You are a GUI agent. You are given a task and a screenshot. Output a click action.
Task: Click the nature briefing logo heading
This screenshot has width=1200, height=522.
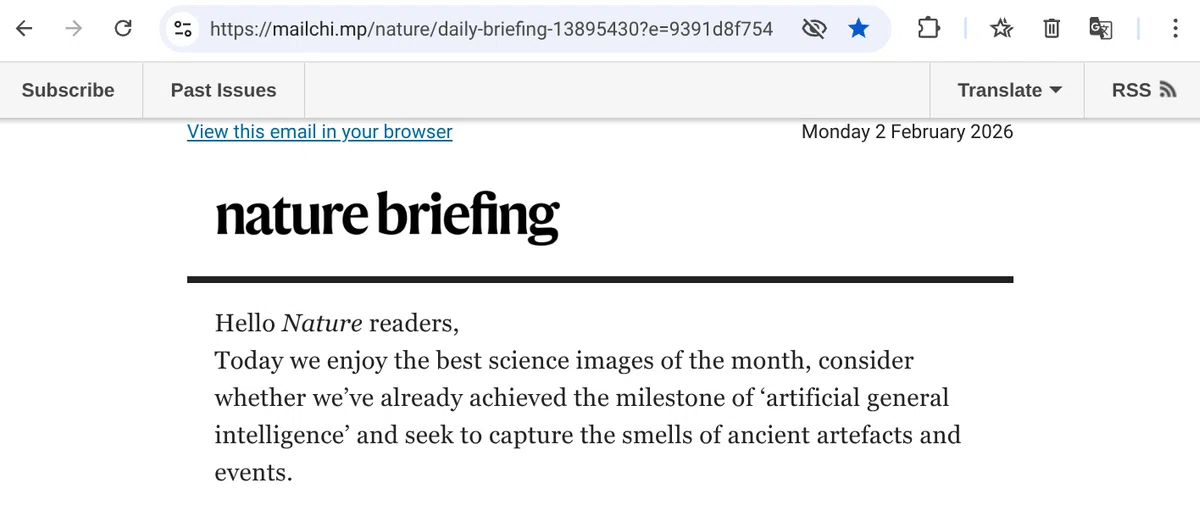pyautogui.click(x=387, y=216)
